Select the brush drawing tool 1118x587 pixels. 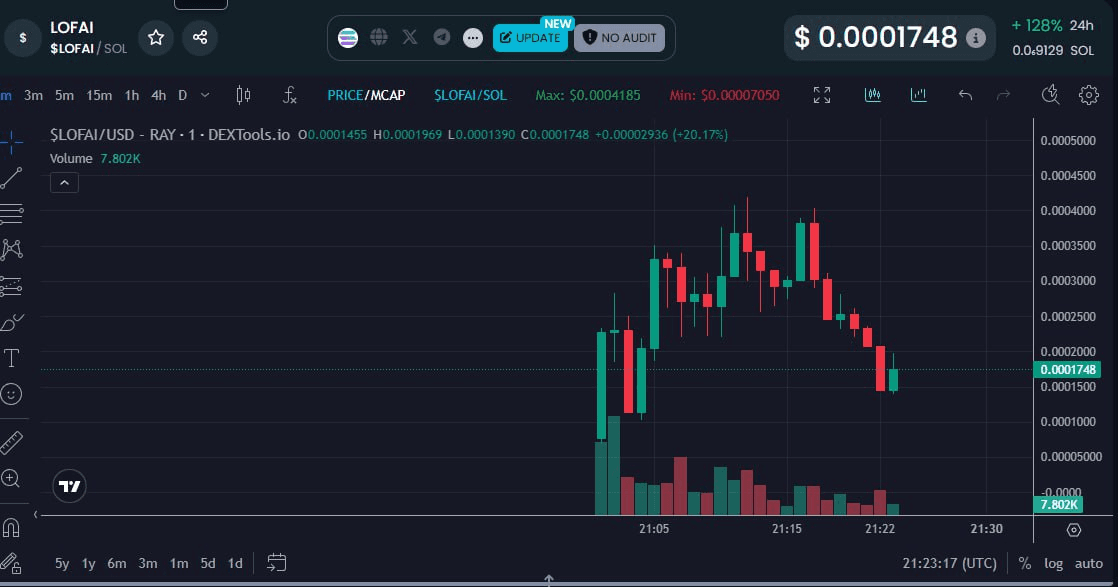pos(11,322)
